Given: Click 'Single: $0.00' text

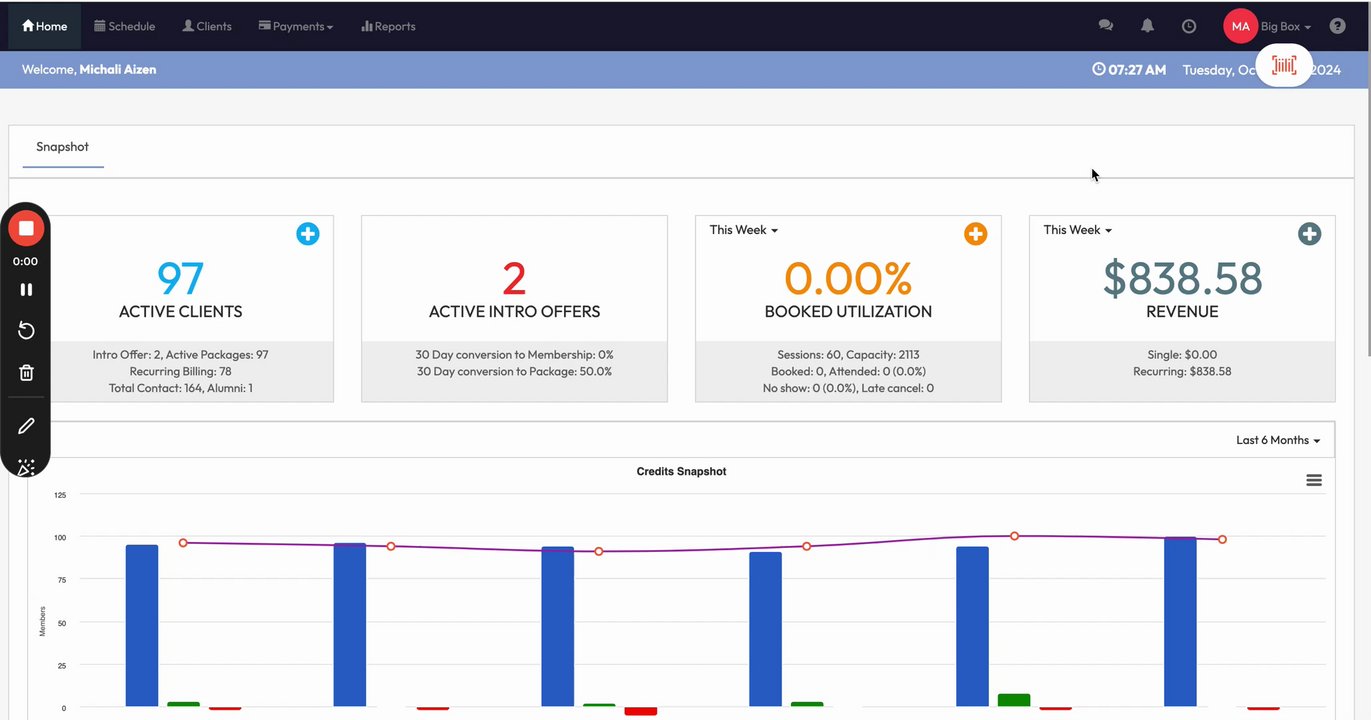Looking at the screenshot, I should [1182, 355].
